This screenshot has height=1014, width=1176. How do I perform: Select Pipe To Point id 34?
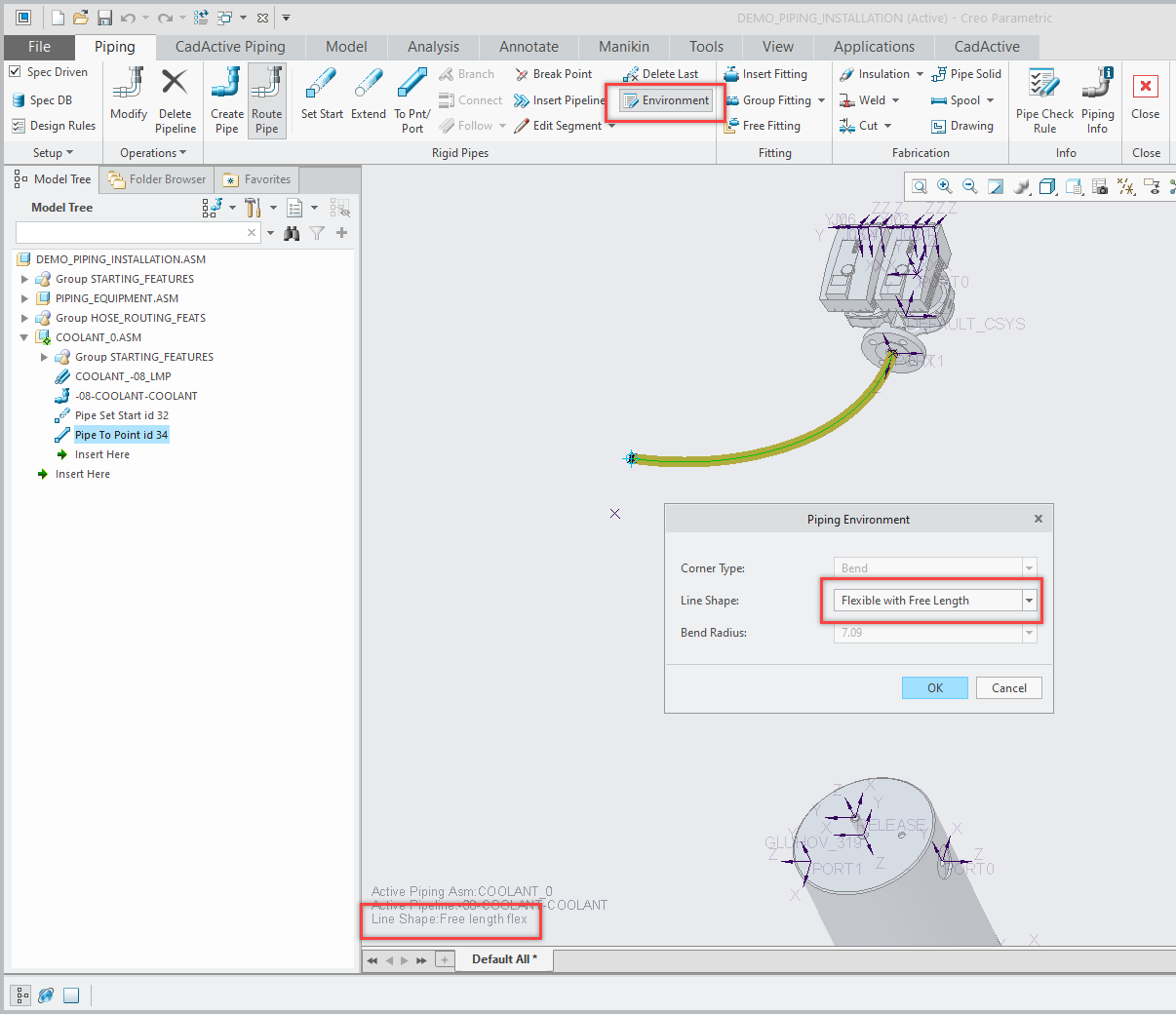(121, 435)
